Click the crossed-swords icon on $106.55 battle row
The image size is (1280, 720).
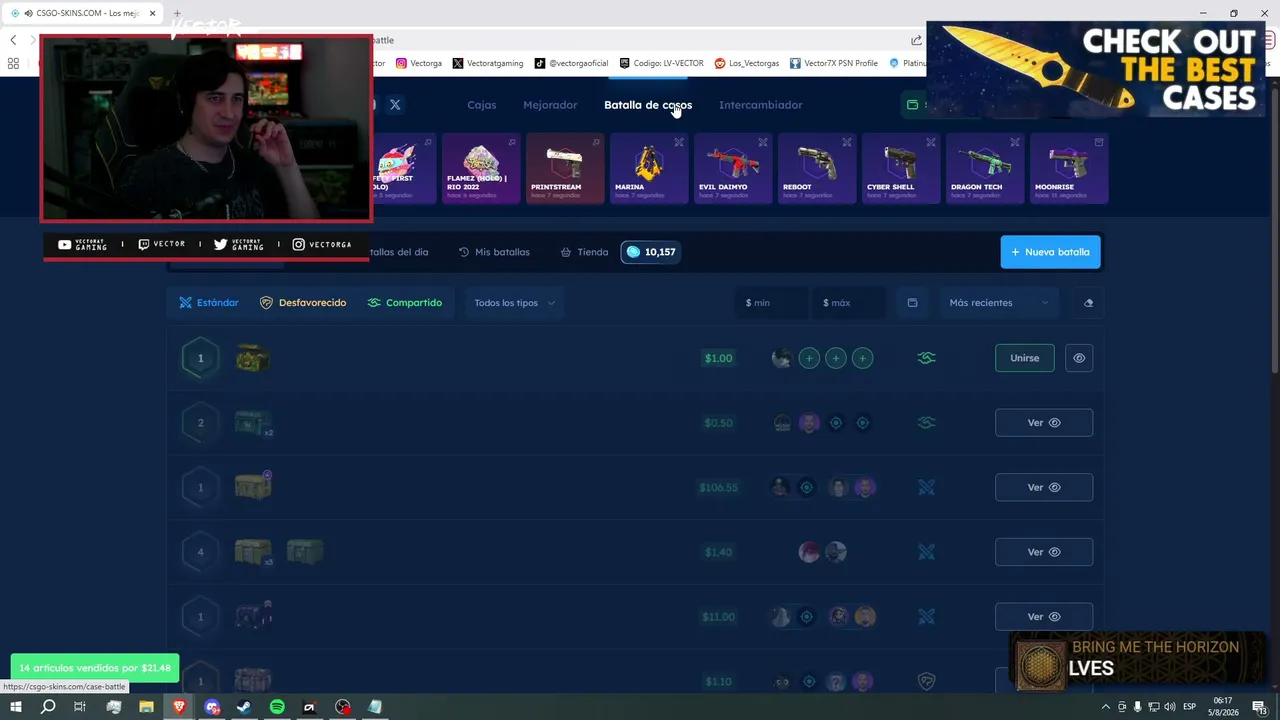pos(926,488)
